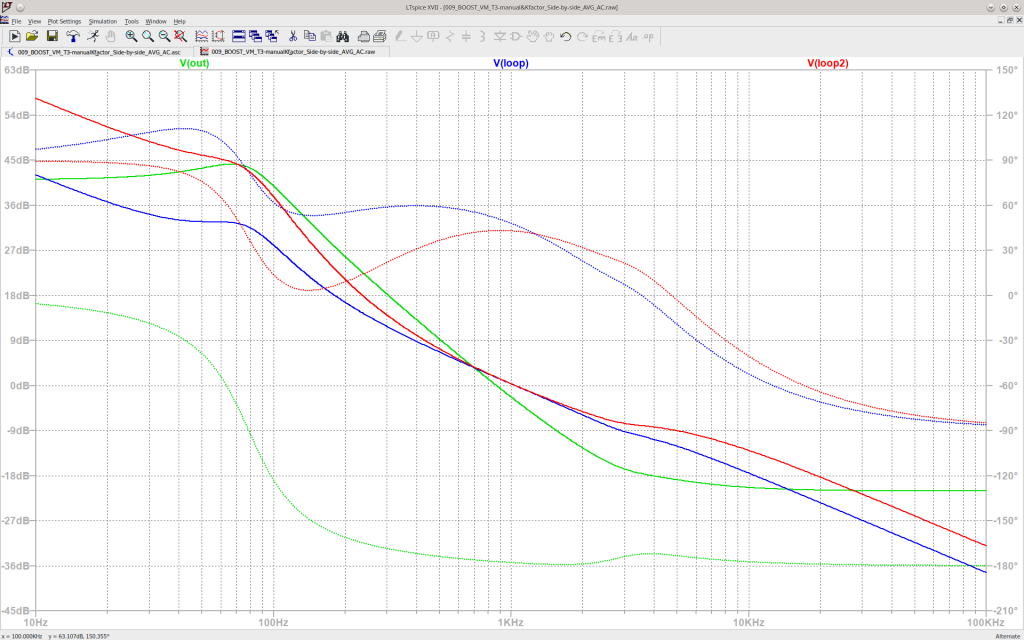This screenshot has height=640, width=1024.
Task: Click the LTspice application icon in menu bar
Action: pyautogui.click(x=5, y=21)
